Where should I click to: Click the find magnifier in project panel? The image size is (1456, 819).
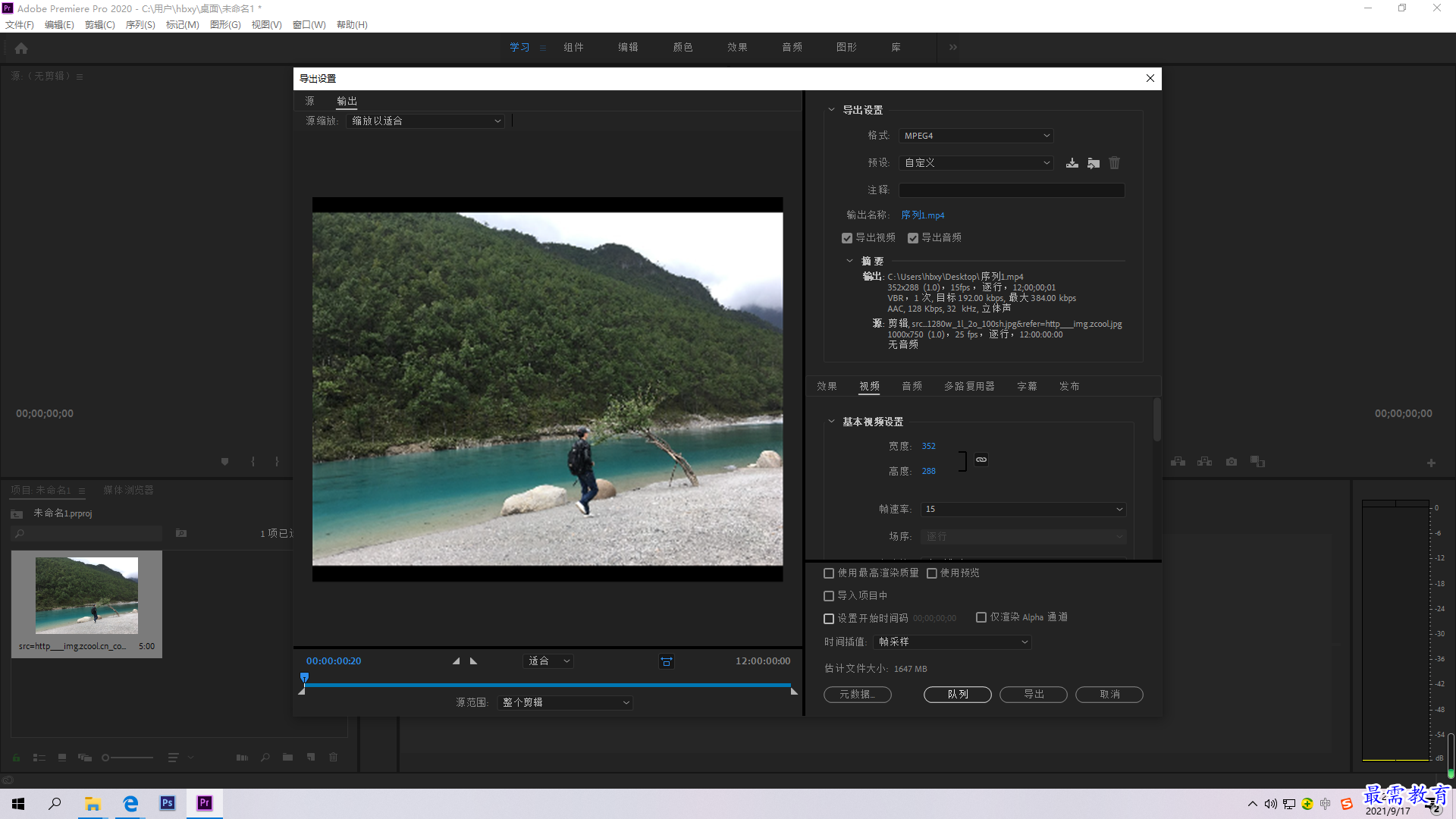coord(265,758)
